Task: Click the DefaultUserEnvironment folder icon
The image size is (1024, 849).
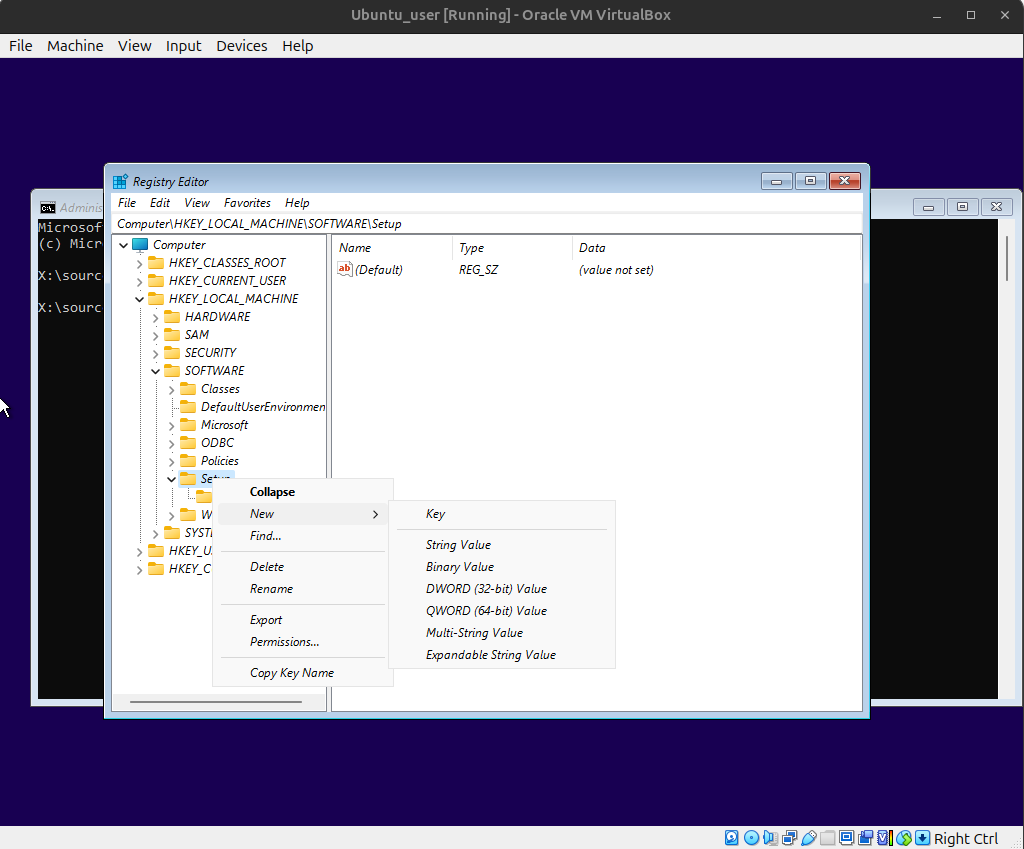Action: pos(188,407)
